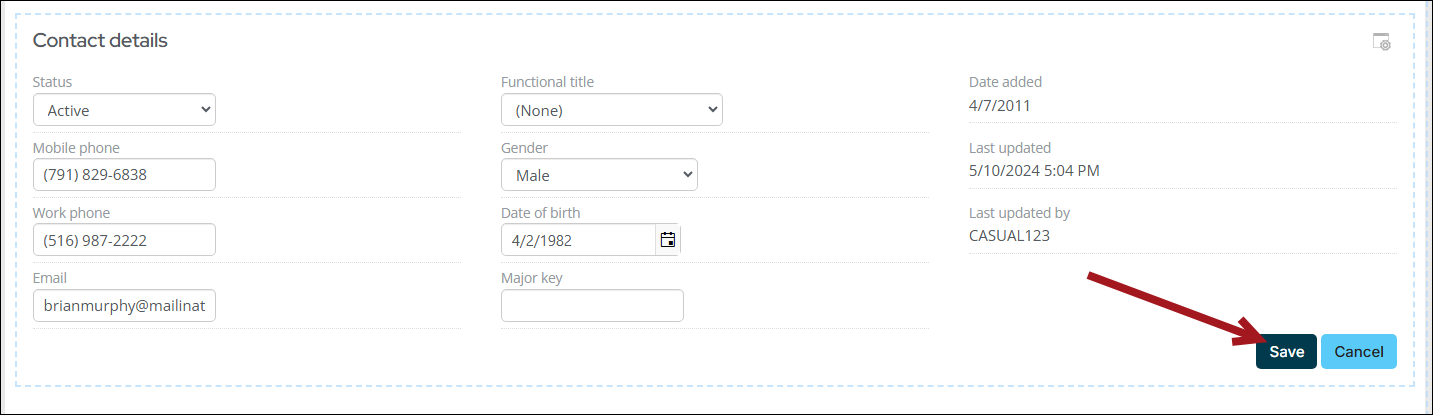Click the CASUAL123 username text

[x=1009, y=236]
